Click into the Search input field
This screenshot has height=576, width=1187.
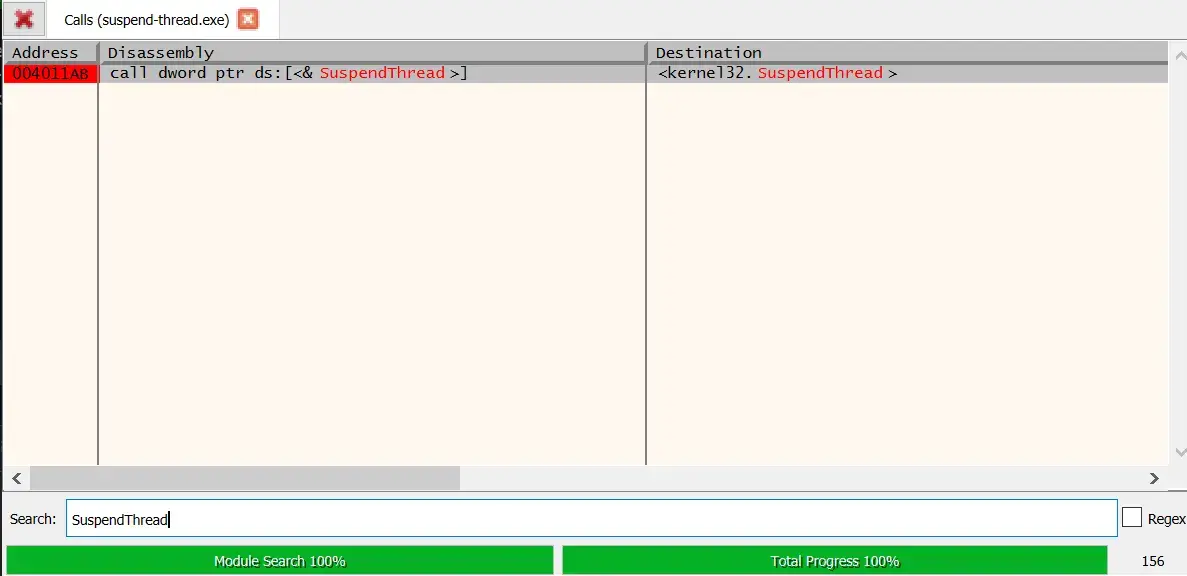click(591, 518)
